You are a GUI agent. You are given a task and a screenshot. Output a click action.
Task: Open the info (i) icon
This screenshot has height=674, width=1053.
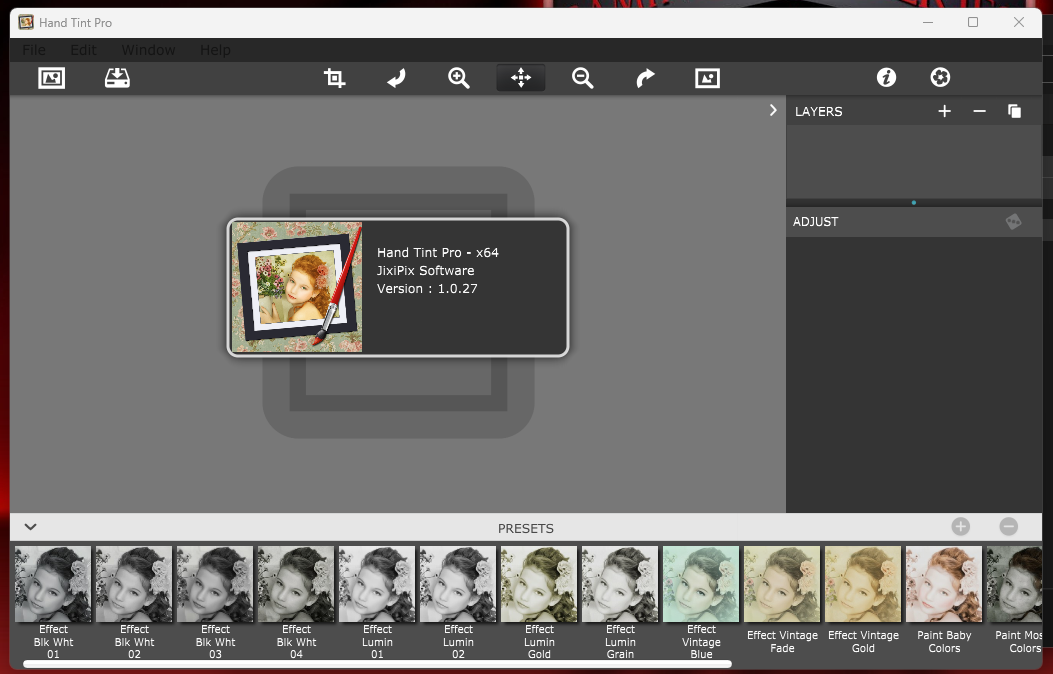click(x=886, y=78)
